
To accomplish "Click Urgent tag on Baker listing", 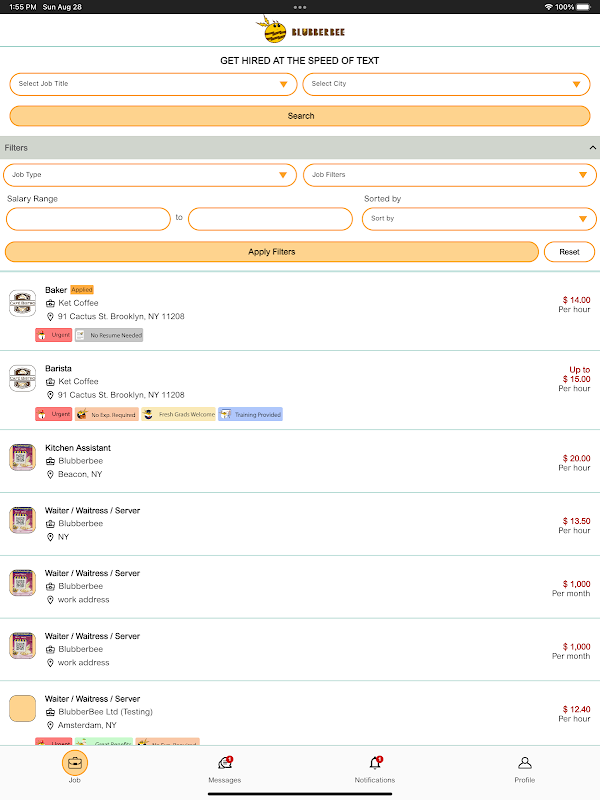I will (54, 335).
